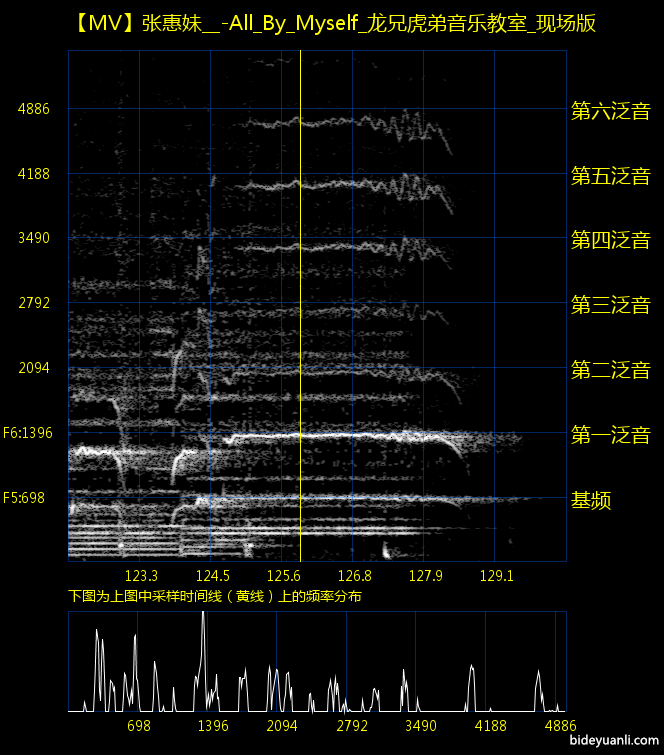Click the 123.3 time axis tick
The image size is (664, 755).
tap(142, 576)
